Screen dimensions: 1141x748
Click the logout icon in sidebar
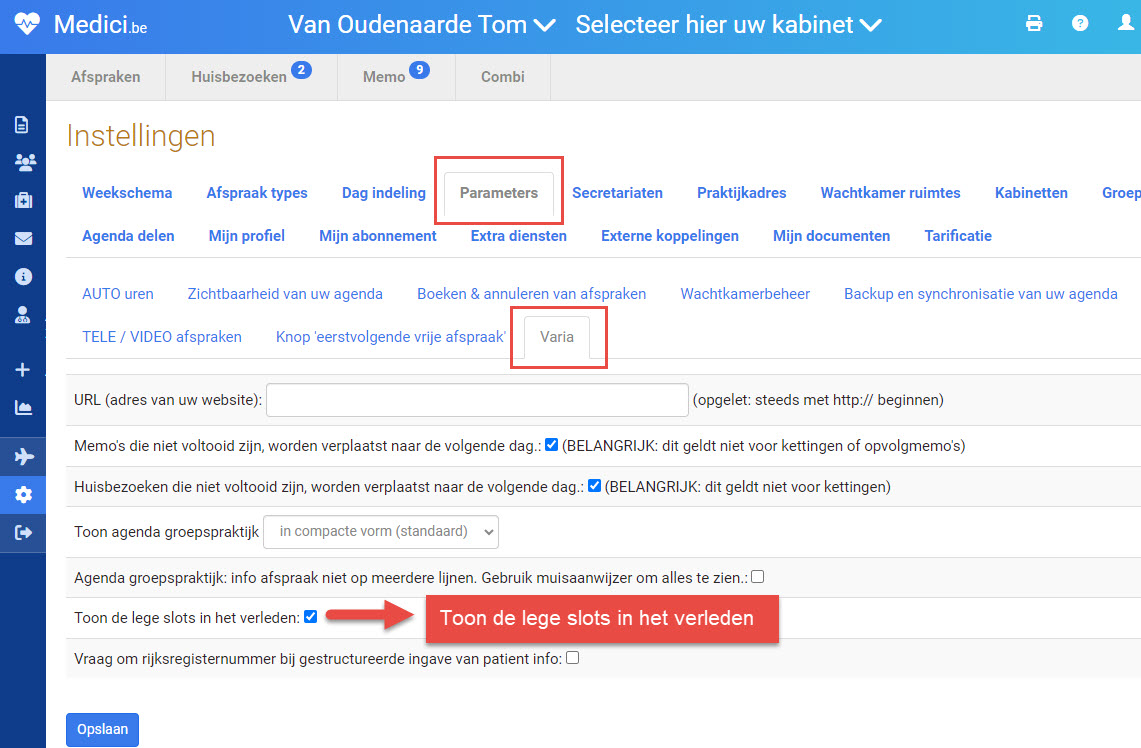[22, 533]
